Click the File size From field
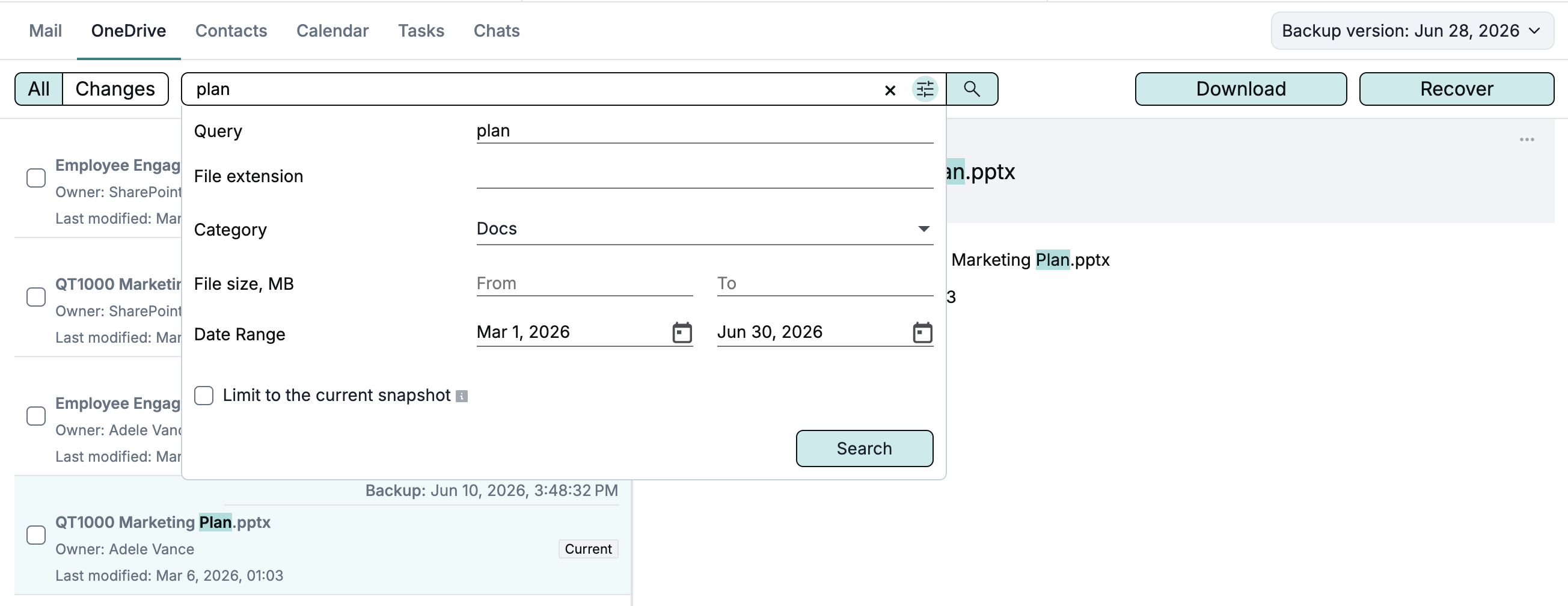This screenshot has height=606, width=1568. (x=584, y=284)
